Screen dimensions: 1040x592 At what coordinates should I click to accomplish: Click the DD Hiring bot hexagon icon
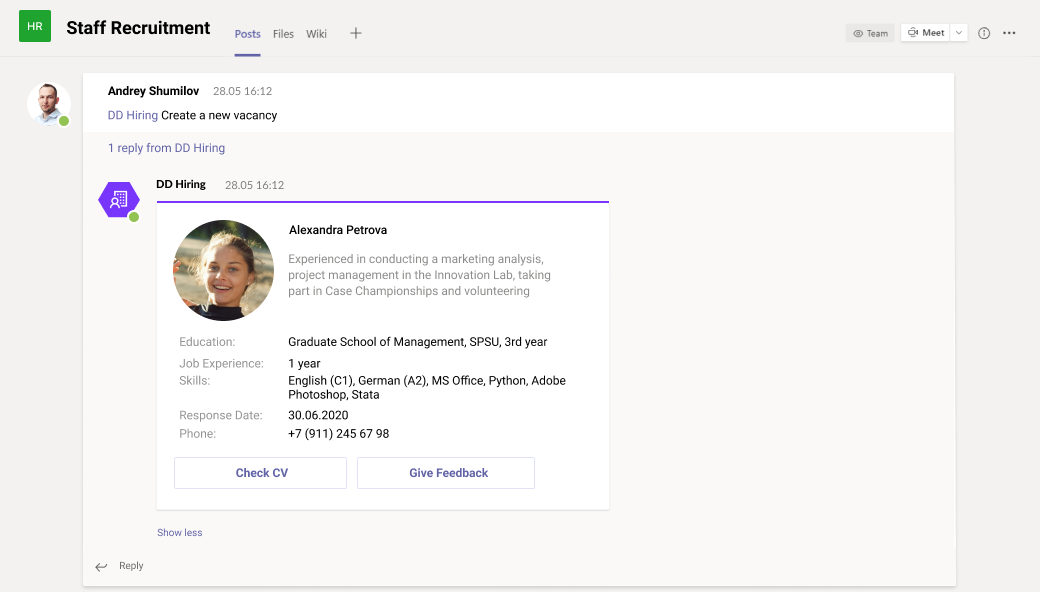click(119, 199)
